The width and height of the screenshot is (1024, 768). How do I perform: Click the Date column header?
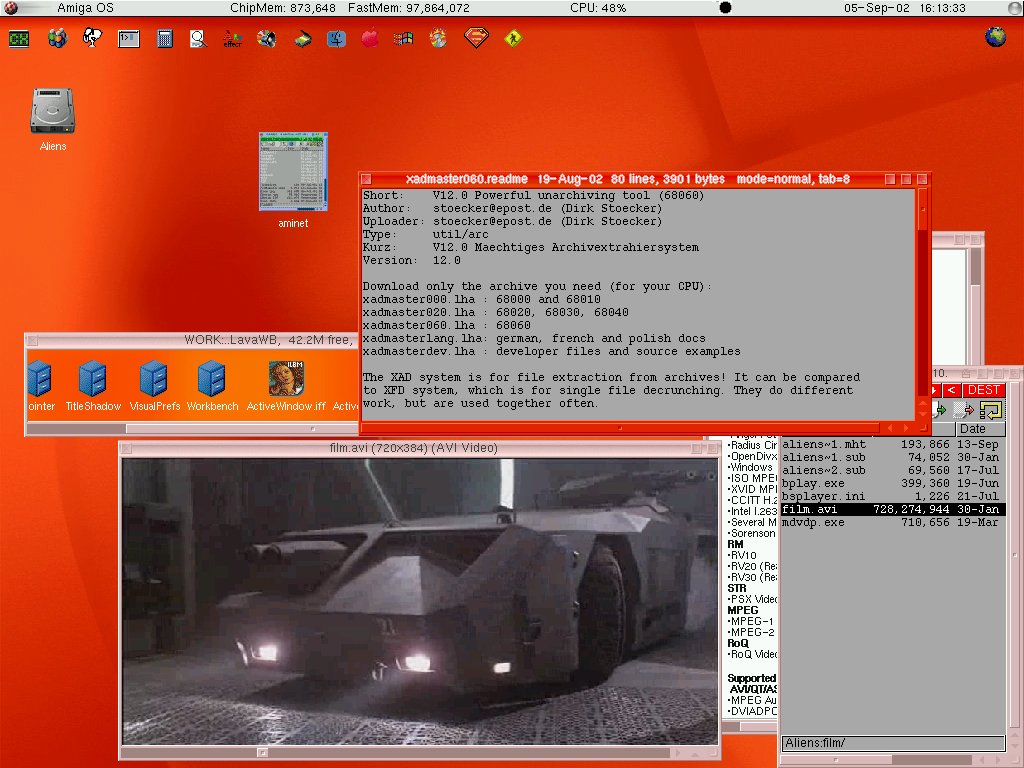(973, 429)
